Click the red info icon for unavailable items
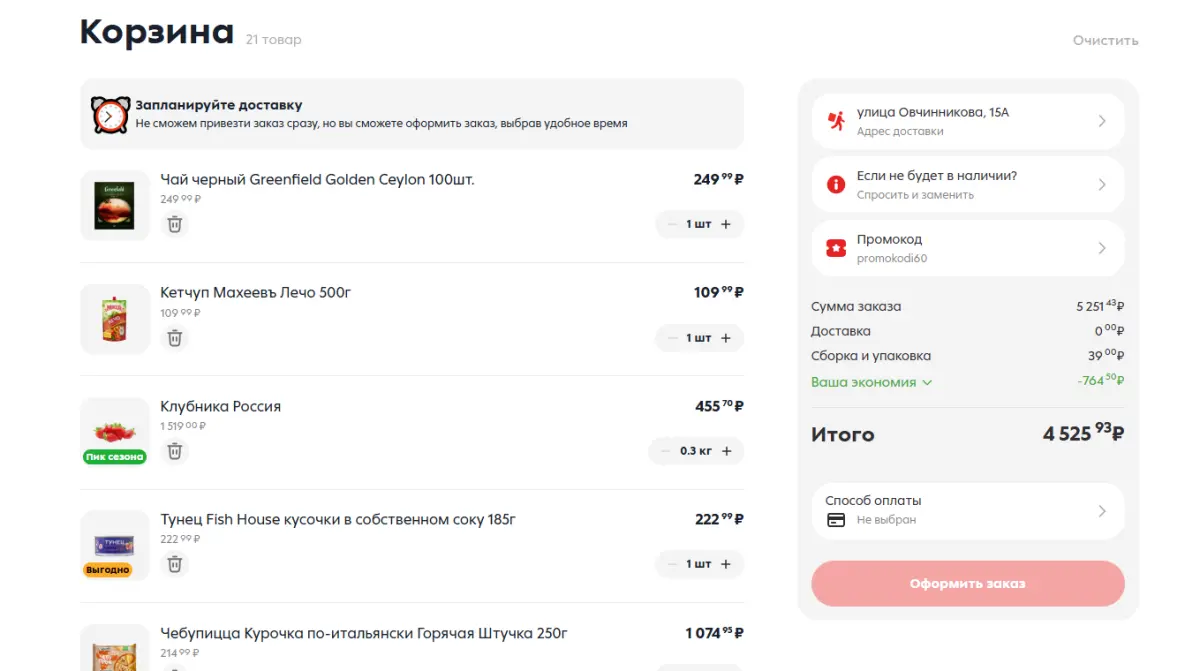The image size is (1200, 671). pyautogui.click(x=836, y=185)
